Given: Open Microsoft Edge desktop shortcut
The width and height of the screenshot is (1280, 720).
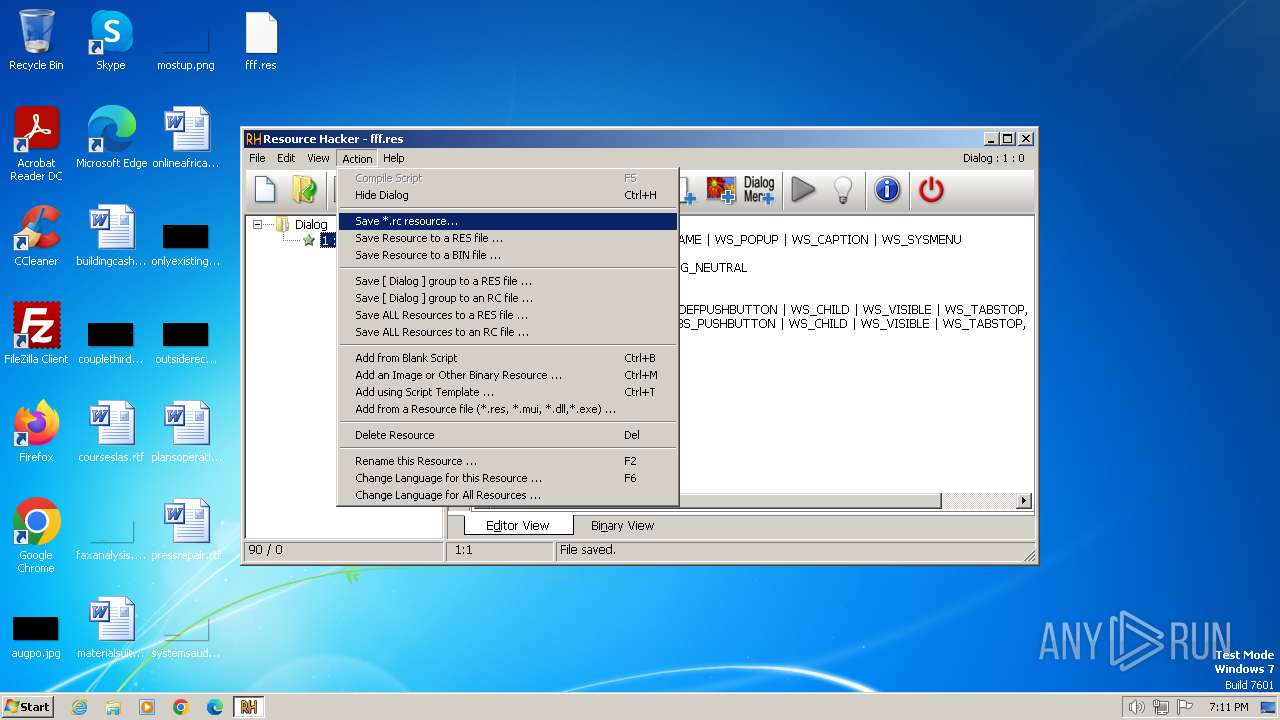Looking at the screenshot, I should click(x=111, y=139).
